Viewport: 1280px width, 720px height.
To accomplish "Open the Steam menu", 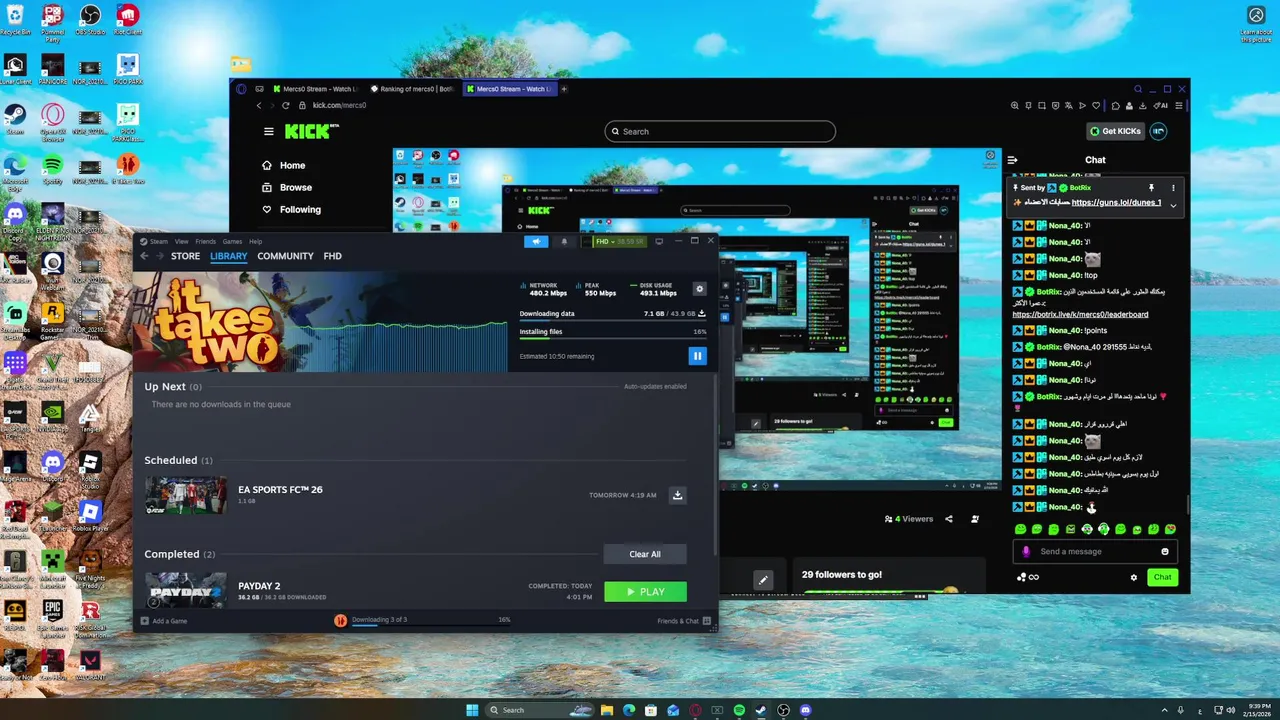I will pyautogui.click(x=159, y=241).
